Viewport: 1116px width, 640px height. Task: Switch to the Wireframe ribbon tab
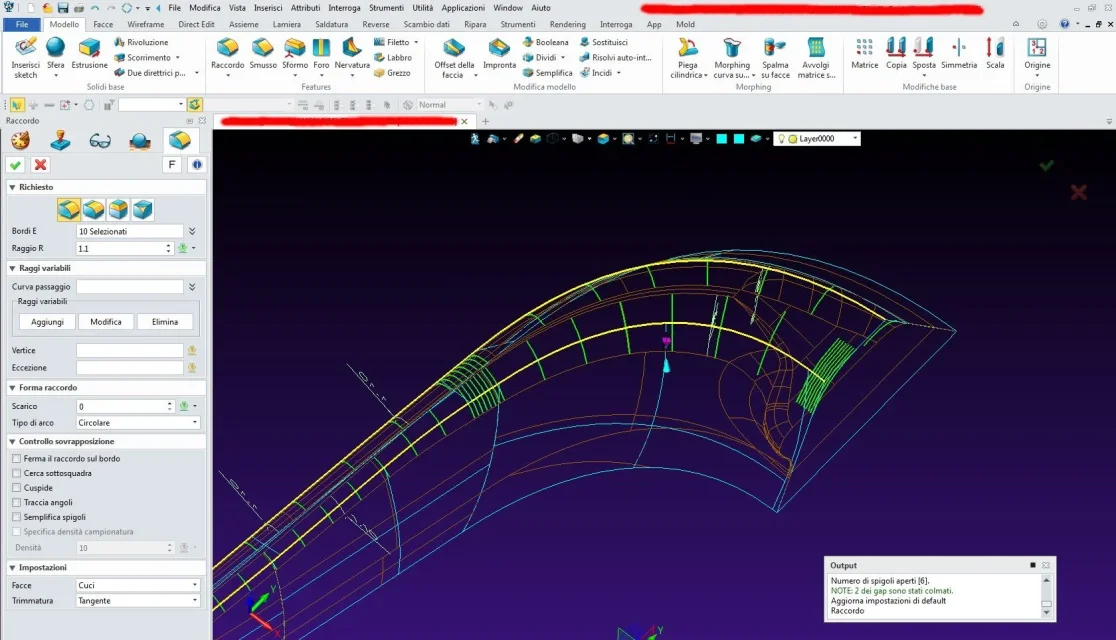tap(145, 24)
